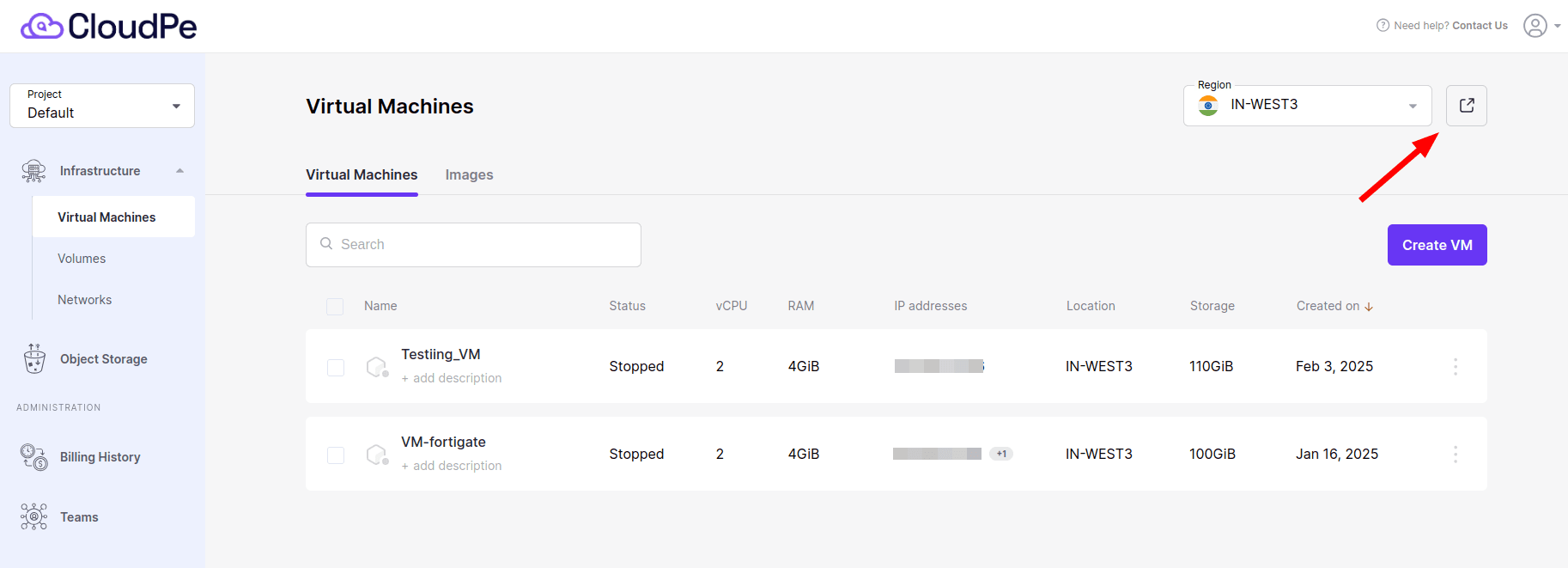Check the VM-fortigate row checkbox
The height and width of the screenshot is (568, 1568).
[x=335, y=454]
